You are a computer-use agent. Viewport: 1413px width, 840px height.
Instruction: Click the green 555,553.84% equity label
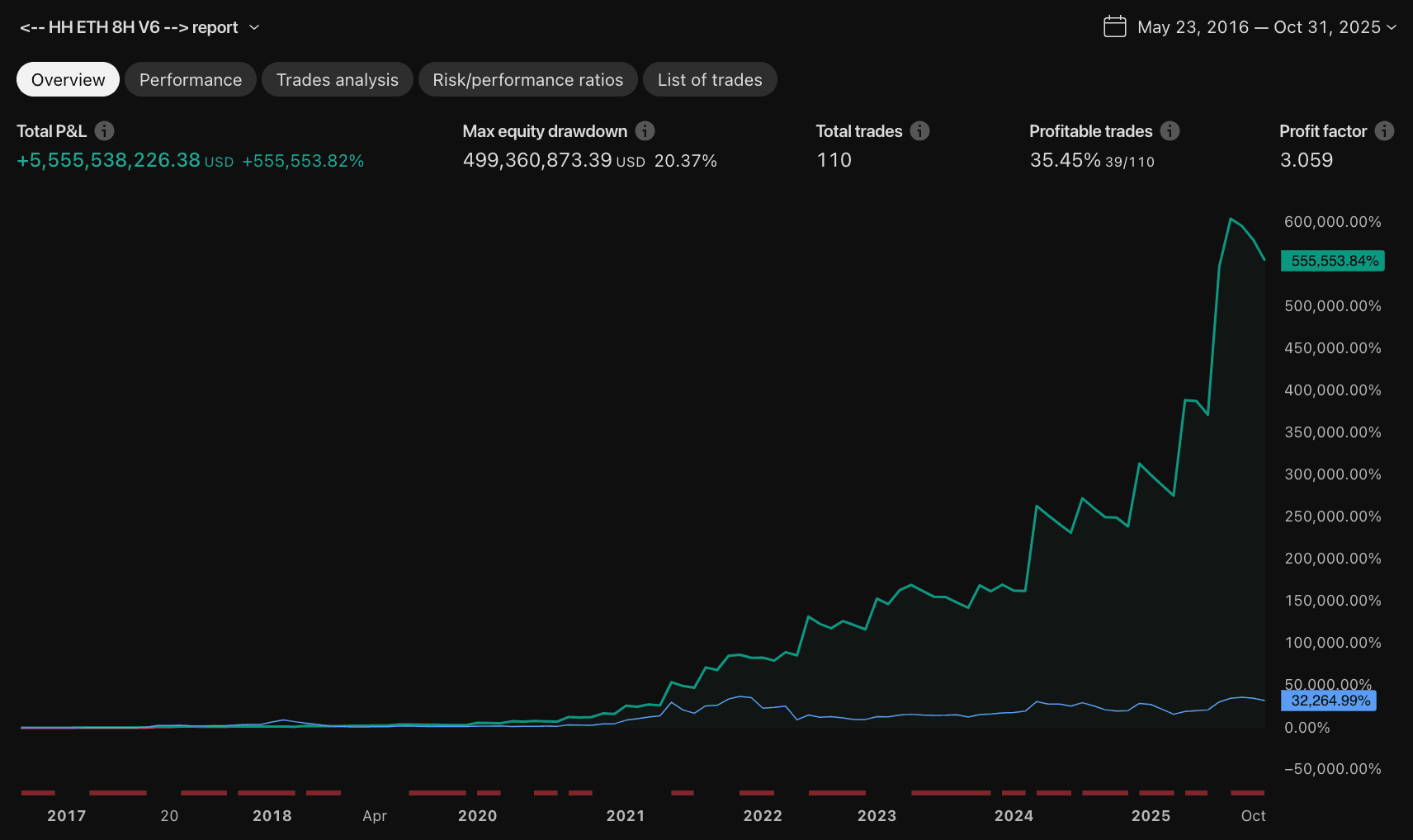click(x=1333, y=261)
